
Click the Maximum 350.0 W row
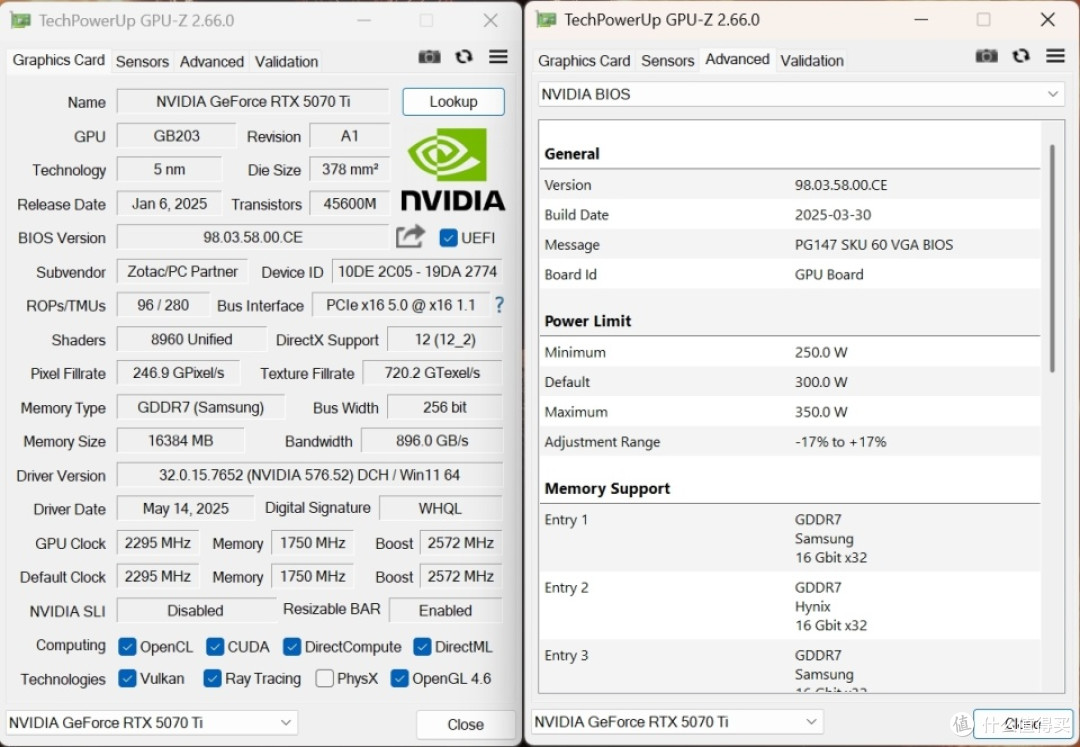pyautogui.click(x=790, y=412)
